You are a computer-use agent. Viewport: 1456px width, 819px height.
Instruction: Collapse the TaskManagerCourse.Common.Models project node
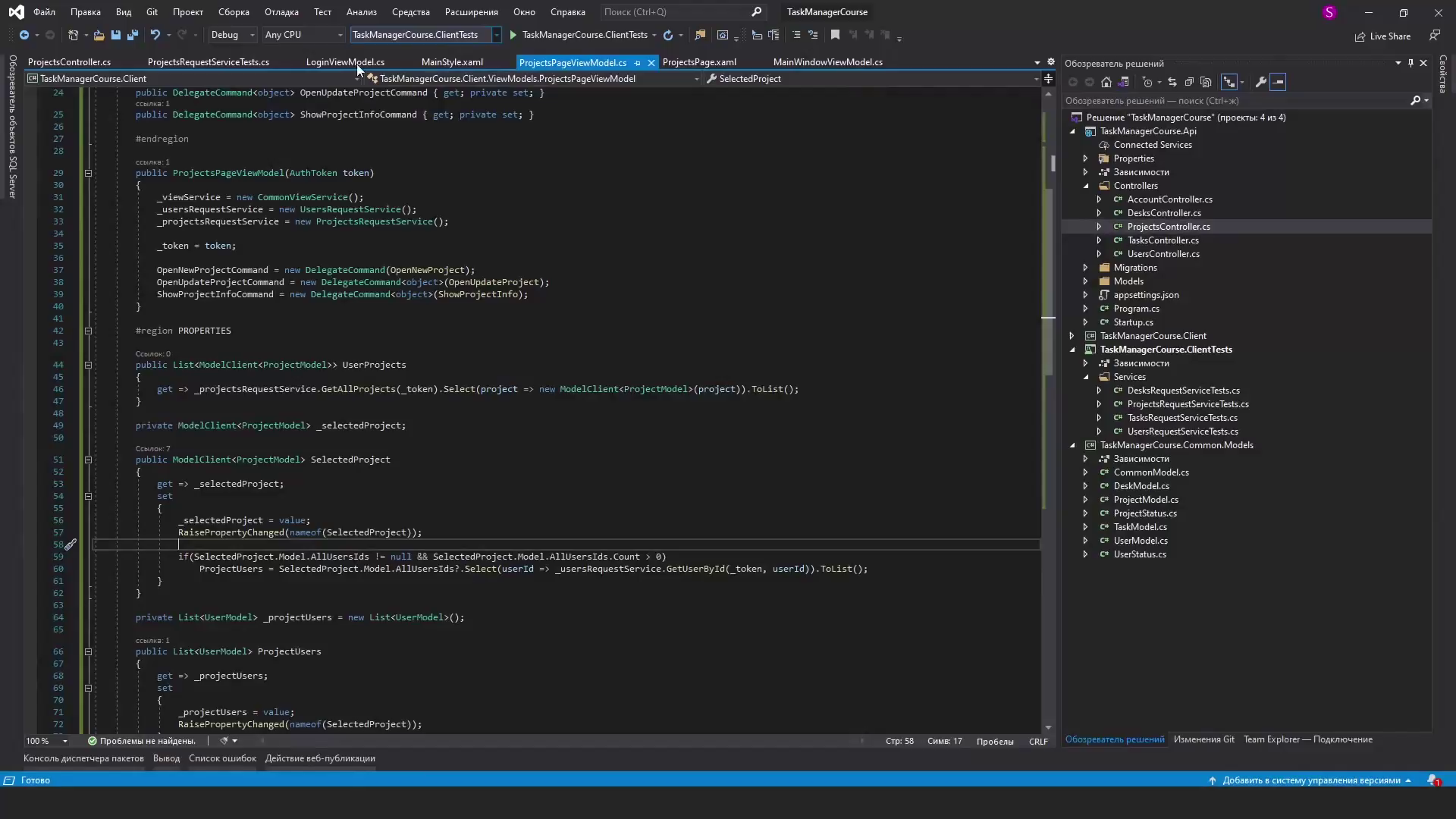(1072, 445)
